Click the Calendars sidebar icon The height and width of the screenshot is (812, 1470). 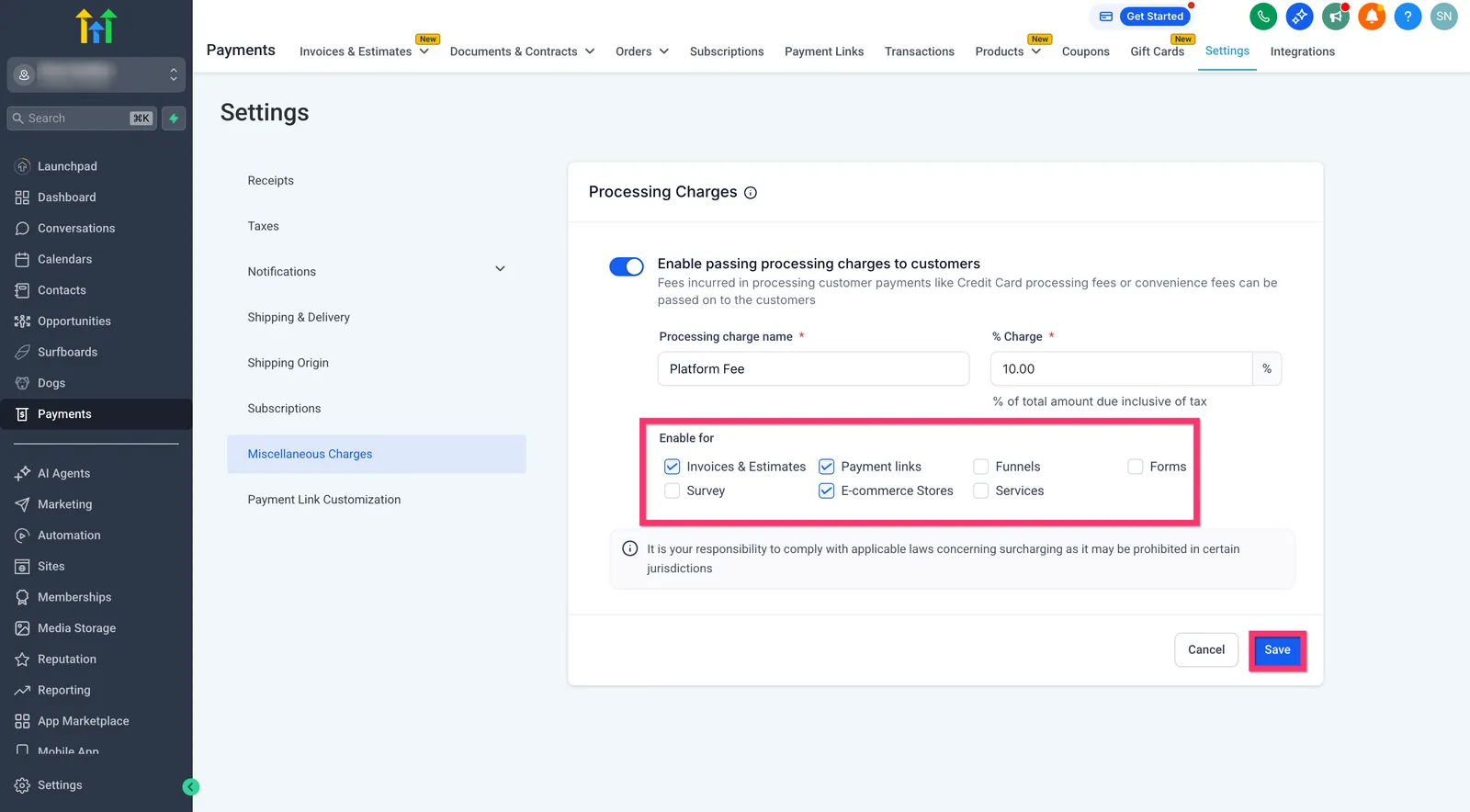coord(23,259)
